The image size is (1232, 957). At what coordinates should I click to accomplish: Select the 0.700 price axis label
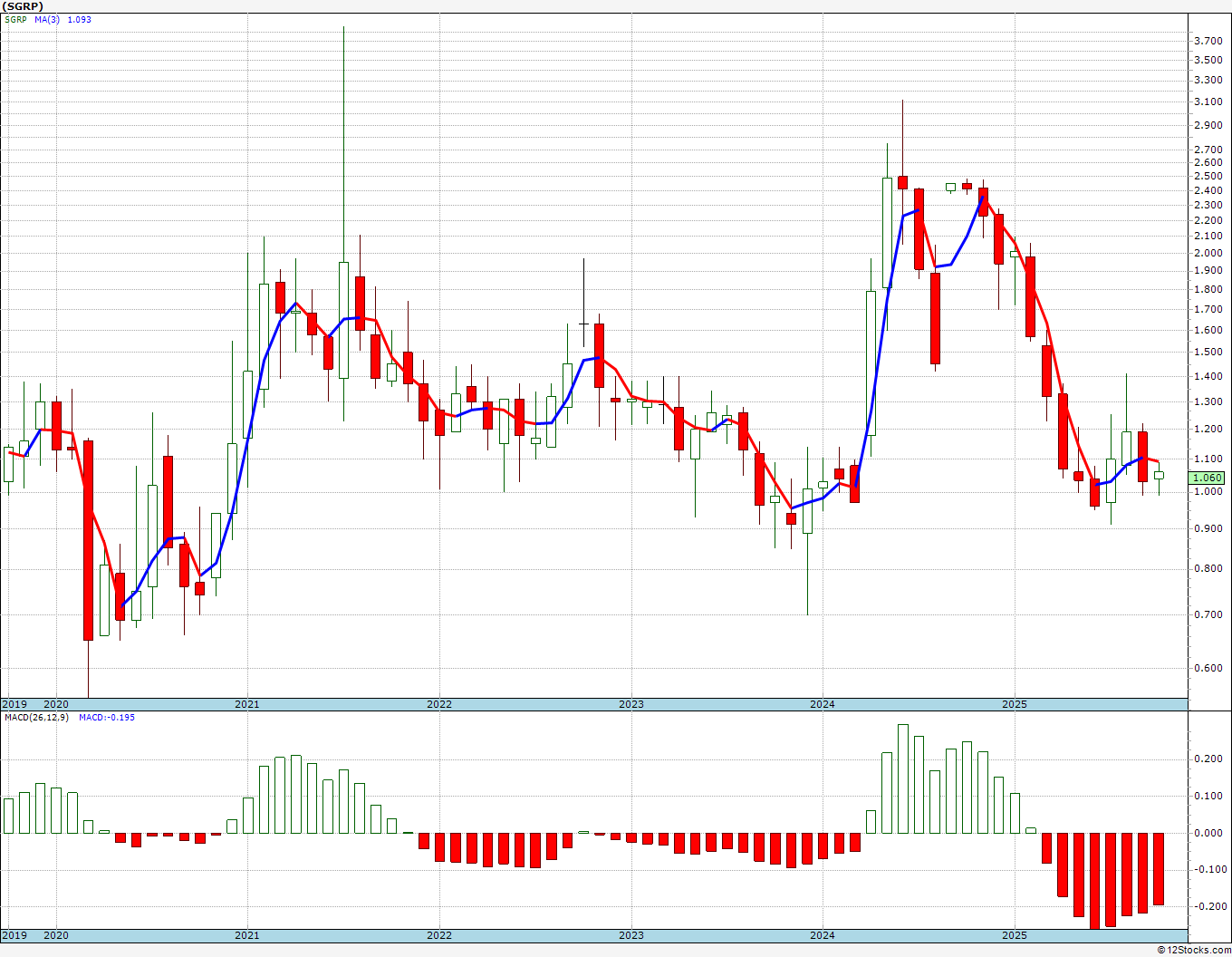click(1208, 614)
